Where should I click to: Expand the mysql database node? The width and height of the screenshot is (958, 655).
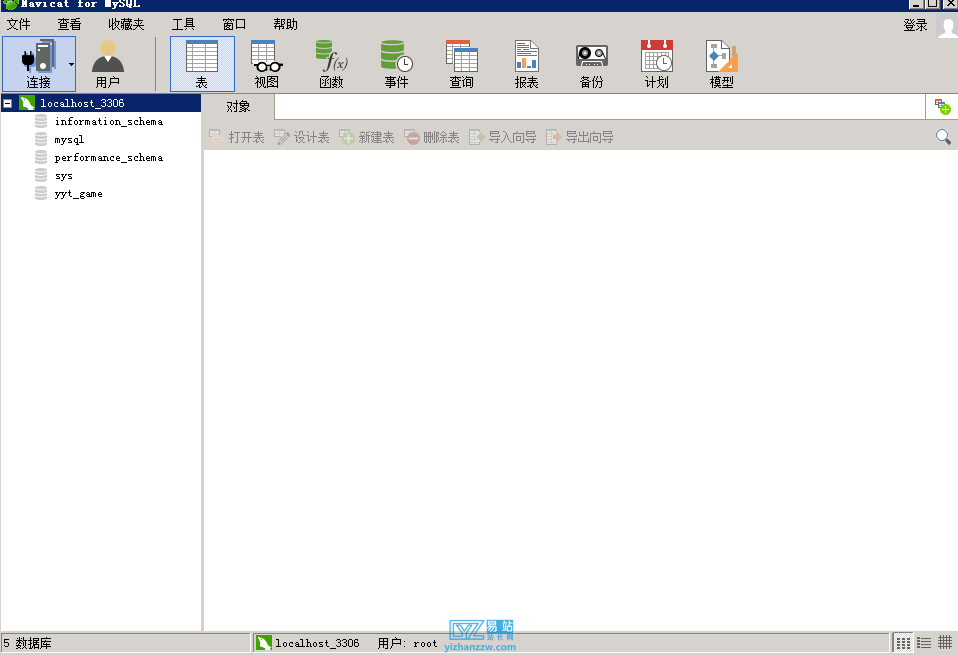pos(68,139)
